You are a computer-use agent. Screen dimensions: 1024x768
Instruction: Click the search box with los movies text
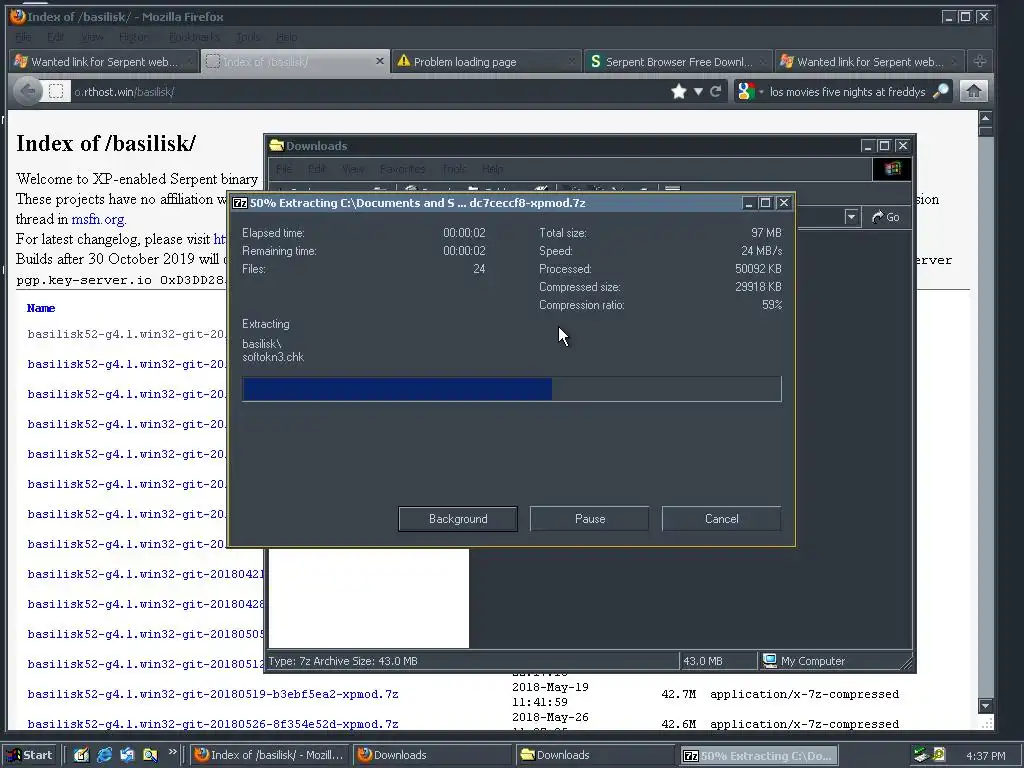pos(847,91)
